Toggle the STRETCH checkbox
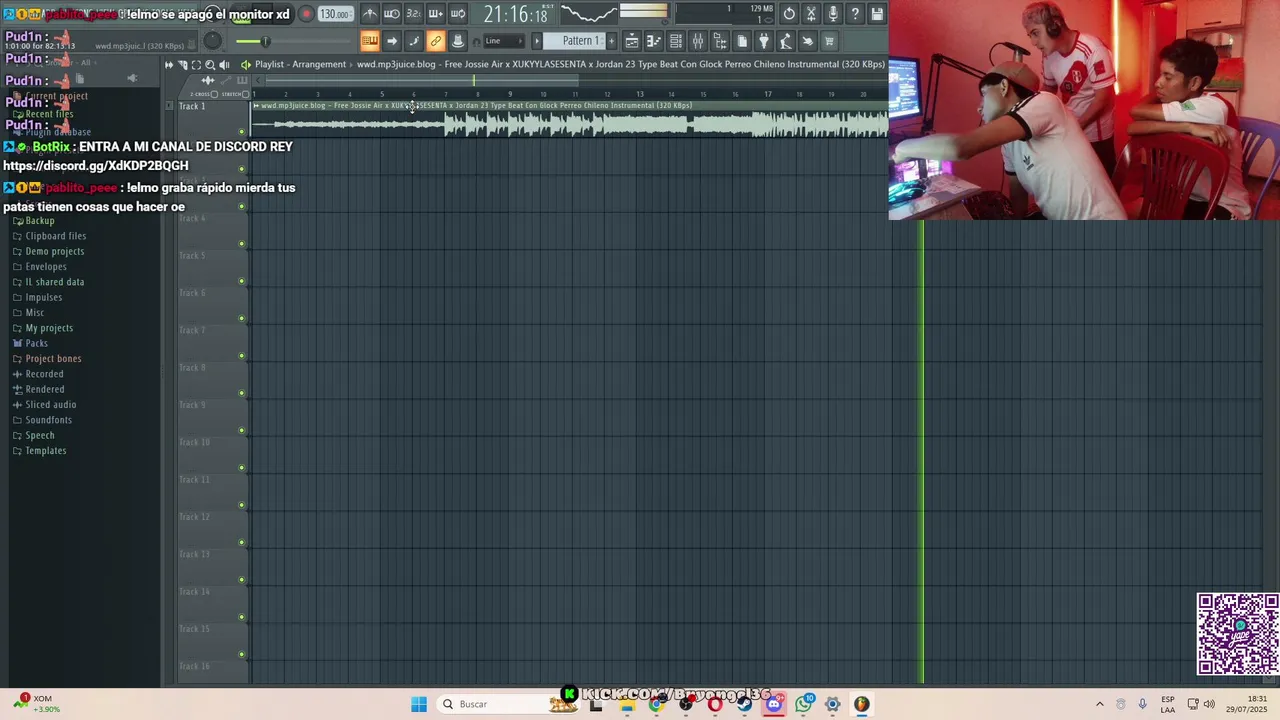The image size is (1280, 720). click(248, 94)
